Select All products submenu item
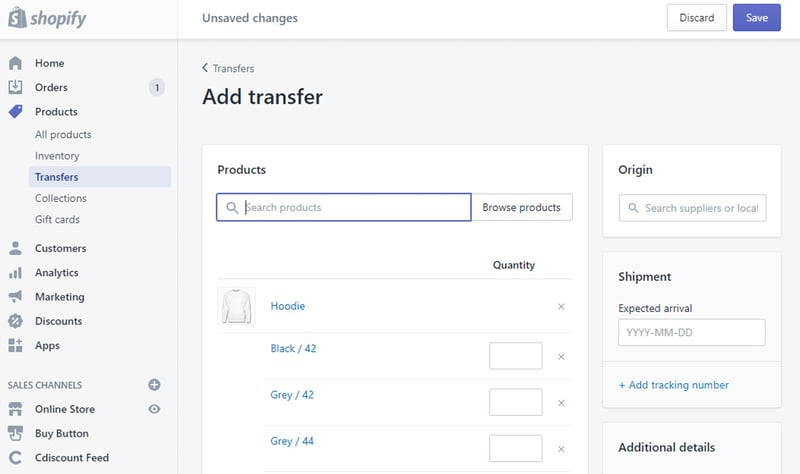800x474 pixels. click(63, 135)
